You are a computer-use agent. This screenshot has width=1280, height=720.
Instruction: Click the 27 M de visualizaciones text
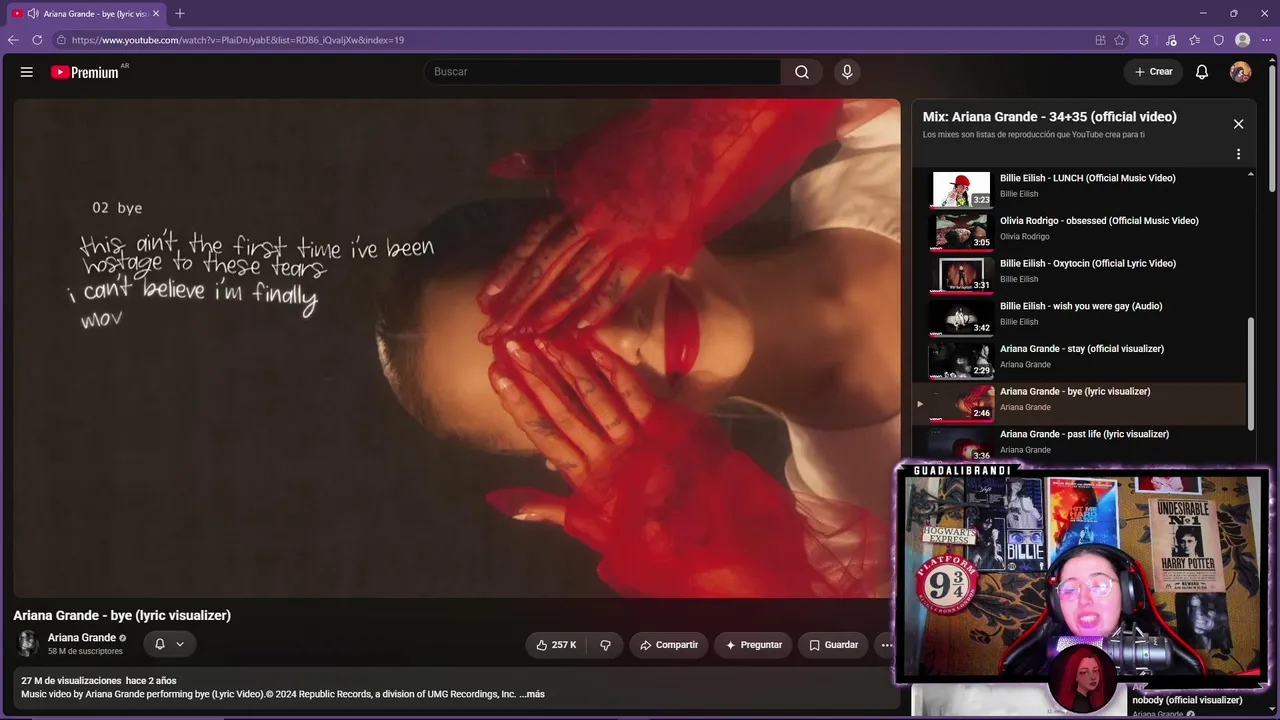[69, 681]
